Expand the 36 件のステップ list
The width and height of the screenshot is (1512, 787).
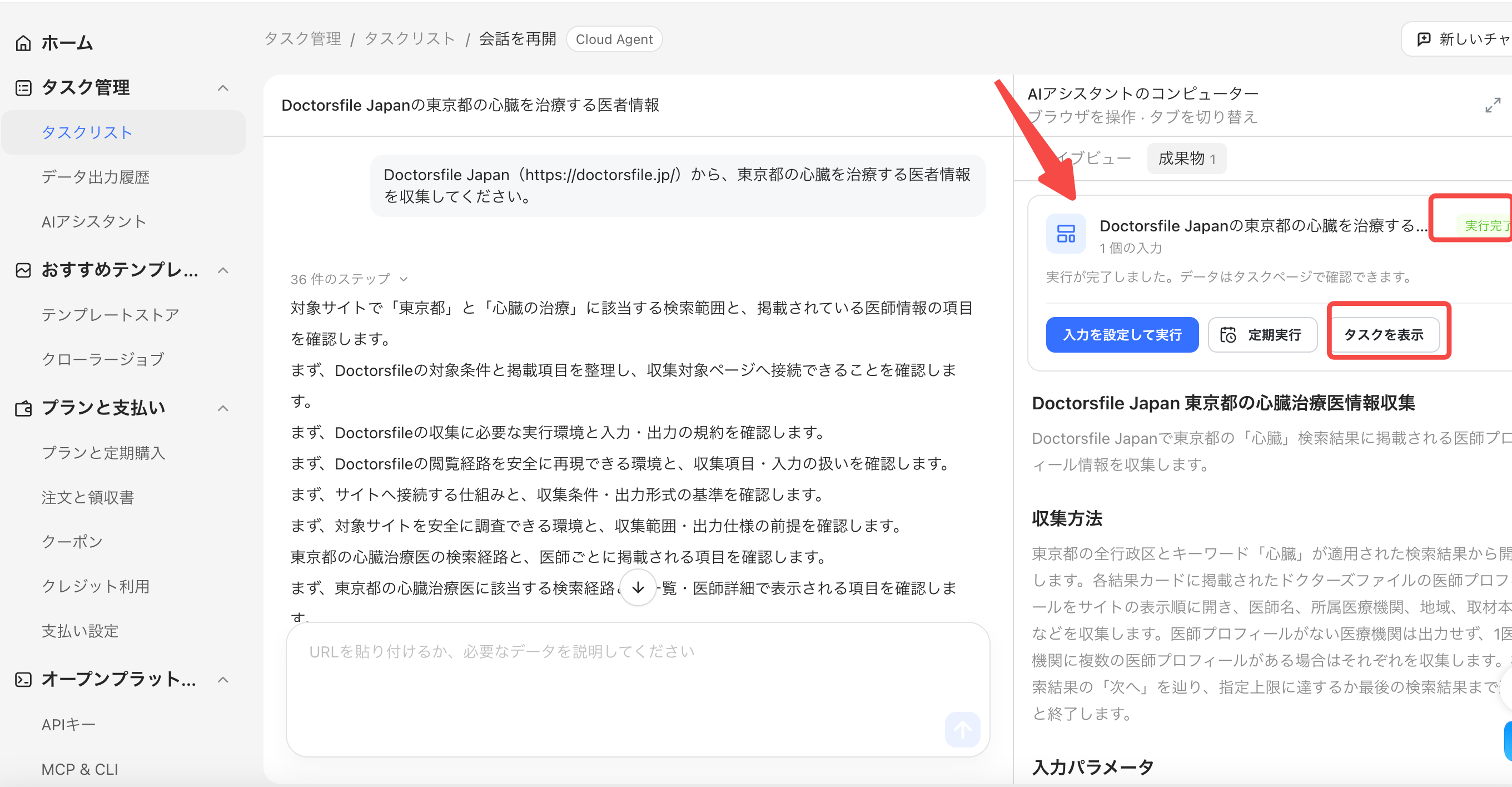pyautogui.click(x=349, y=279)
